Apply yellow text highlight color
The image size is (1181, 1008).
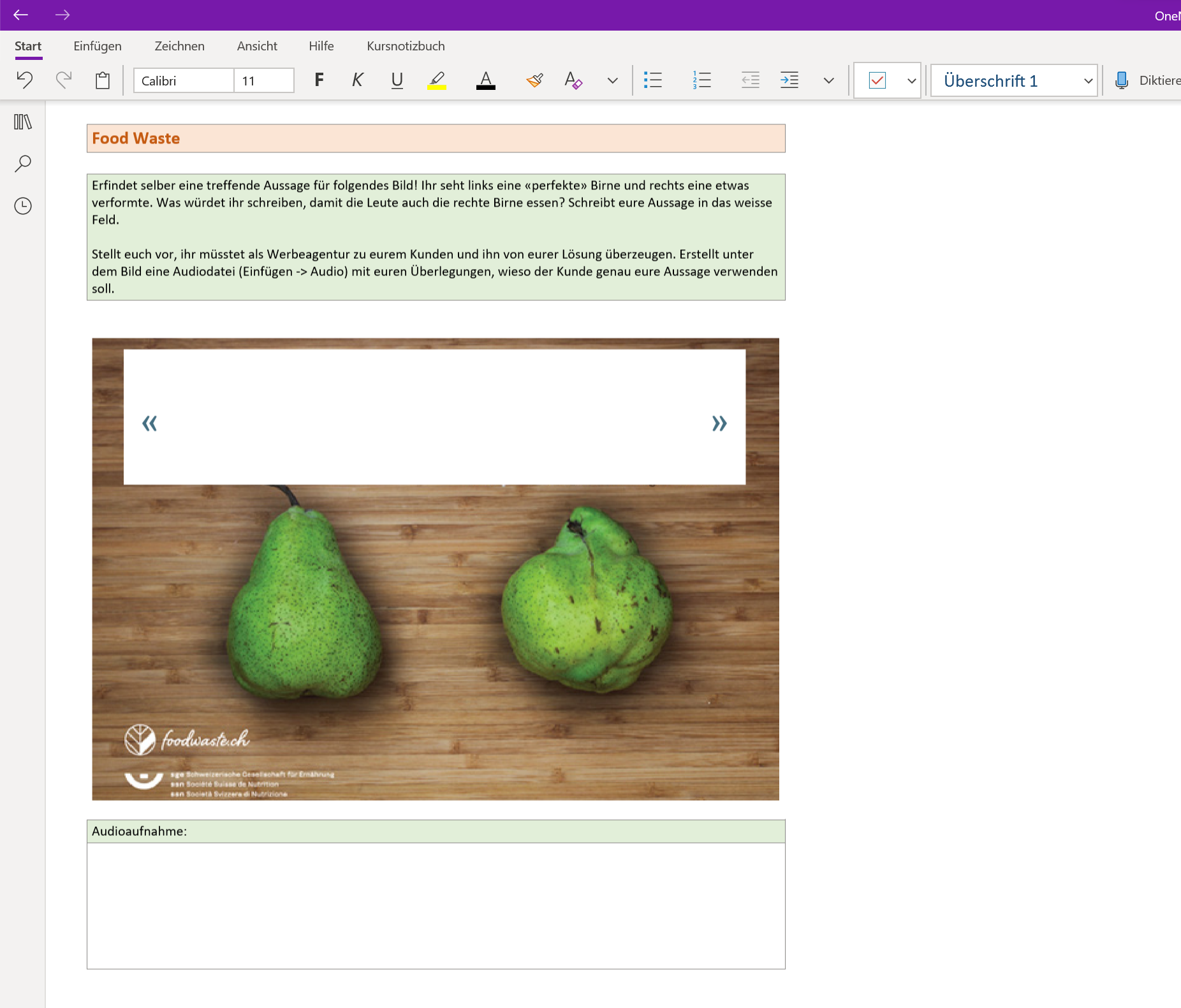tap(436, 80)
